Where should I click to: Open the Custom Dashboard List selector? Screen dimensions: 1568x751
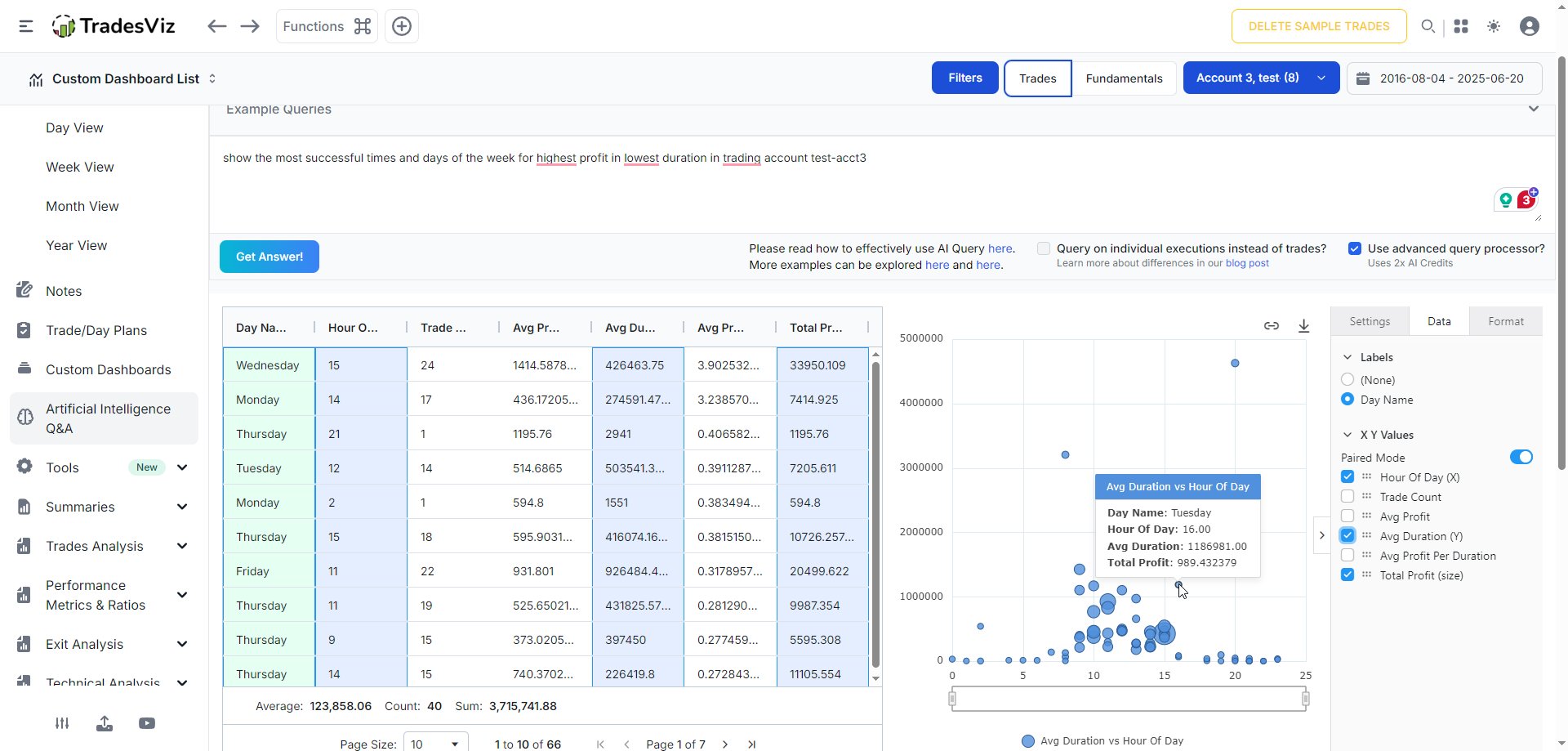[x=122, y=78]
